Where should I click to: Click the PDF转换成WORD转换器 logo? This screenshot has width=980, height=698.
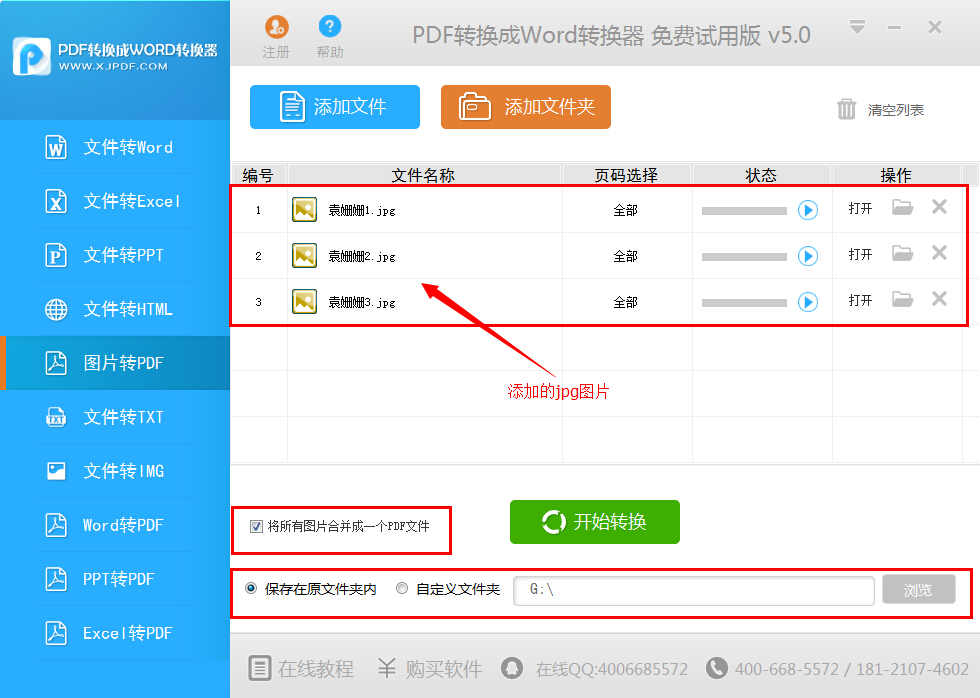115,57
